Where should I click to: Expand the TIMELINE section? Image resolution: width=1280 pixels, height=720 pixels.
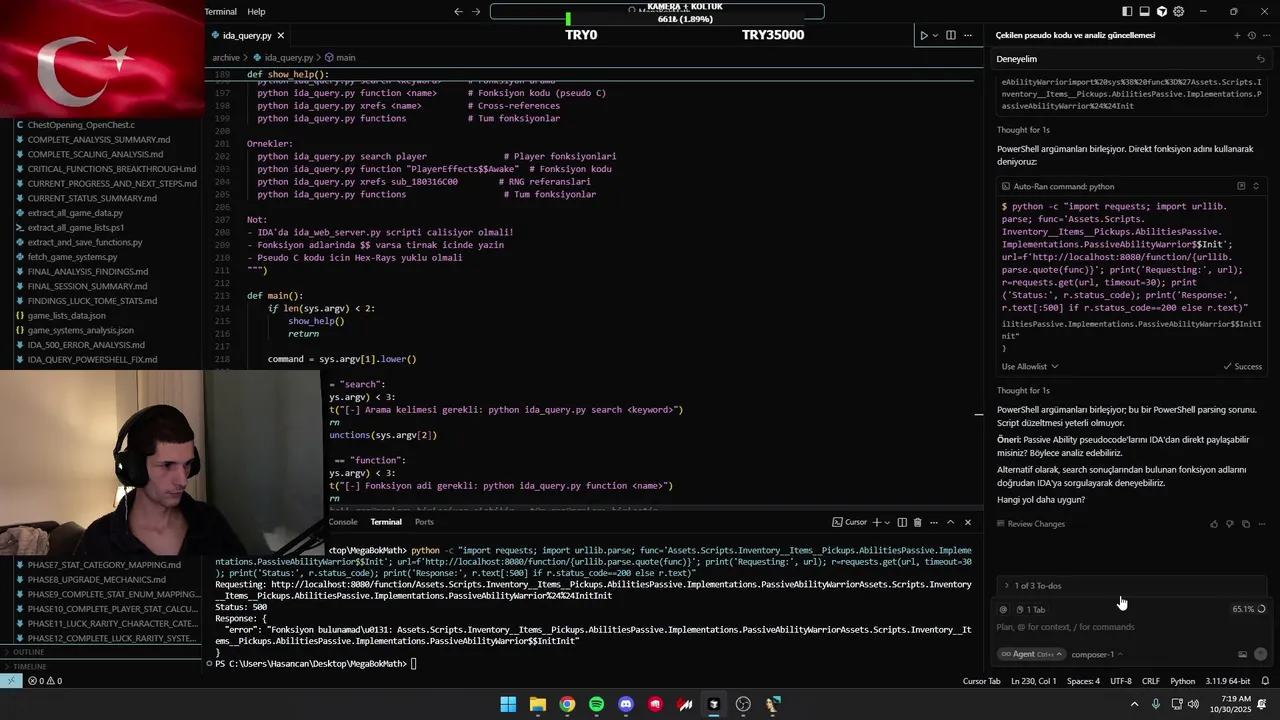click(30, 666)
